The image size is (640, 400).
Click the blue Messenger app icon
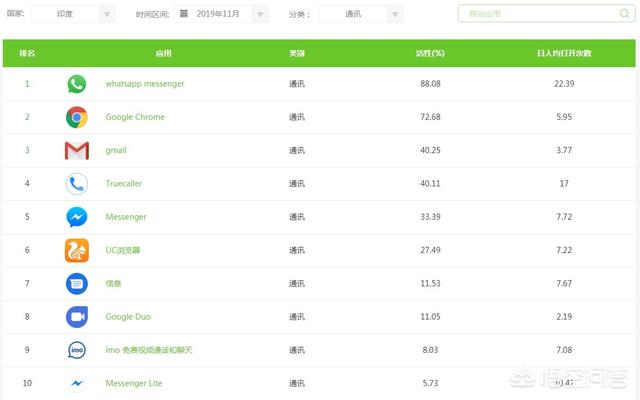pyautogui.click(x=77, y=217)
